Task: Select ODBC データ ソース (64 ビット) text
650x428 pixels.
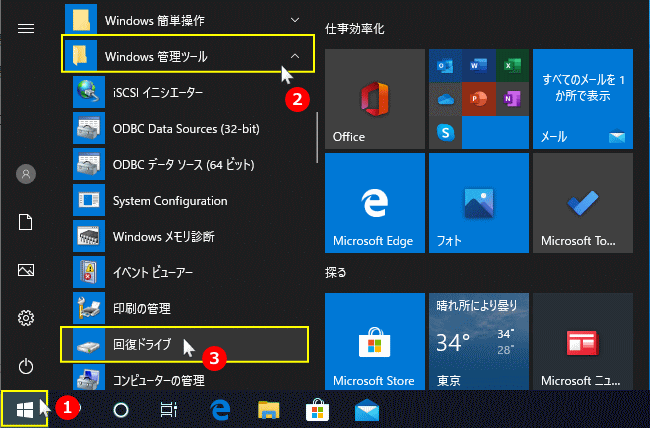Action: click(x=184, y=165)
